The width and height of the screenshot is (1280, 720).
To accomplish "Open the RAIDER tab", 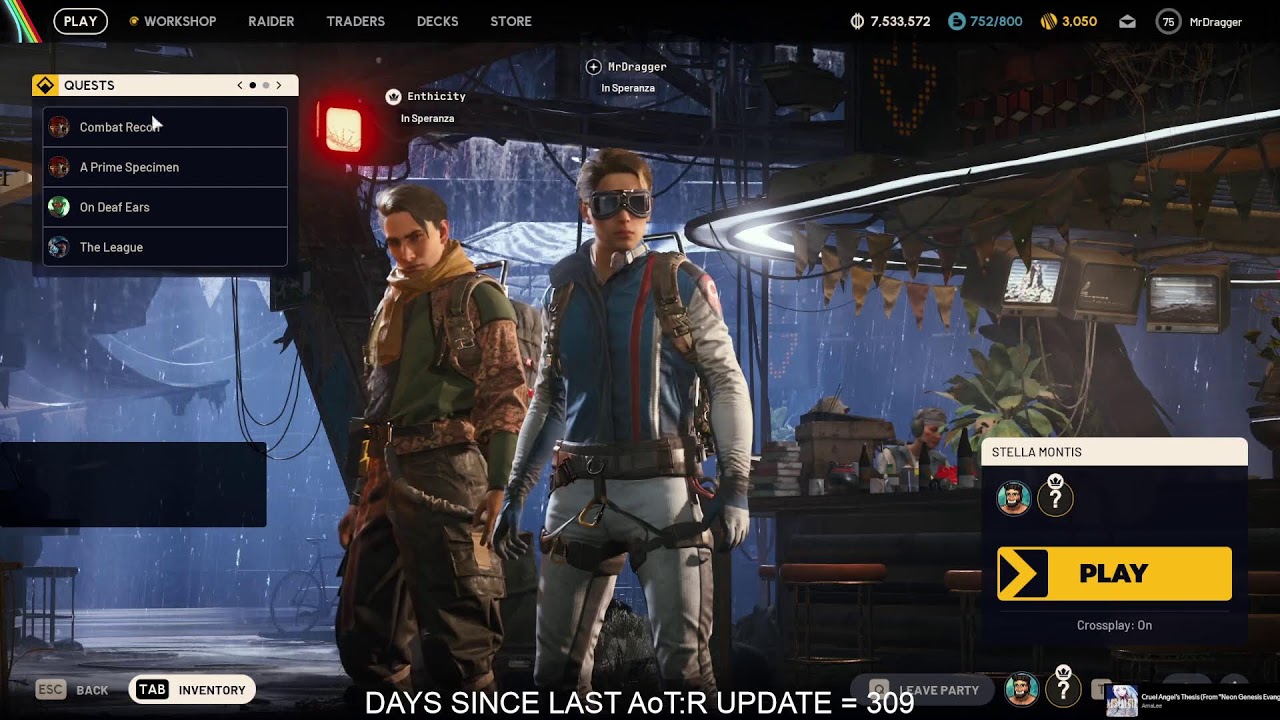I will pos(271,21).
